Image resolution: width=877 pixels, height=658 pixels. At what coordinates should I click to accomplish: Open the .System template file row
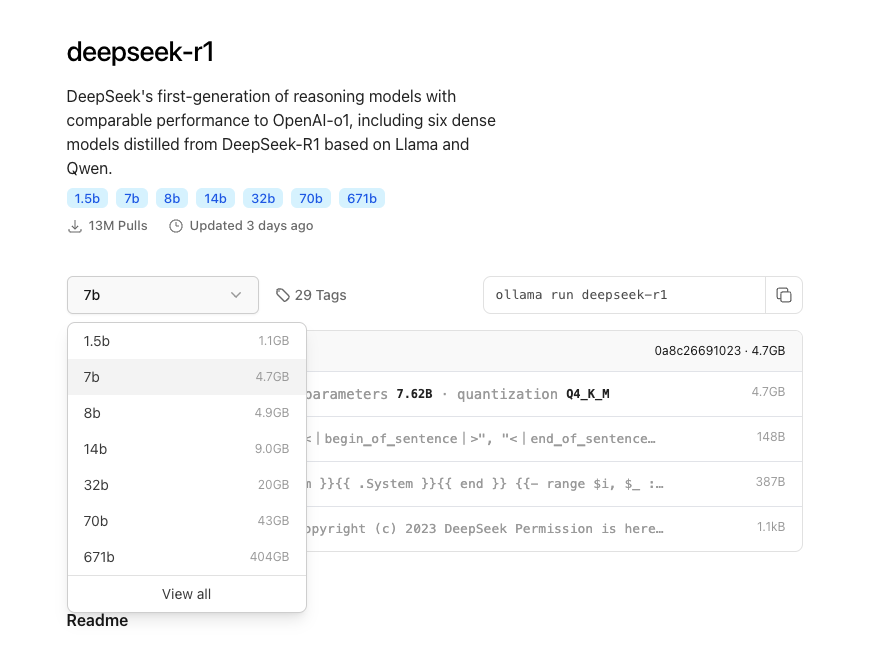coord(554,484)
